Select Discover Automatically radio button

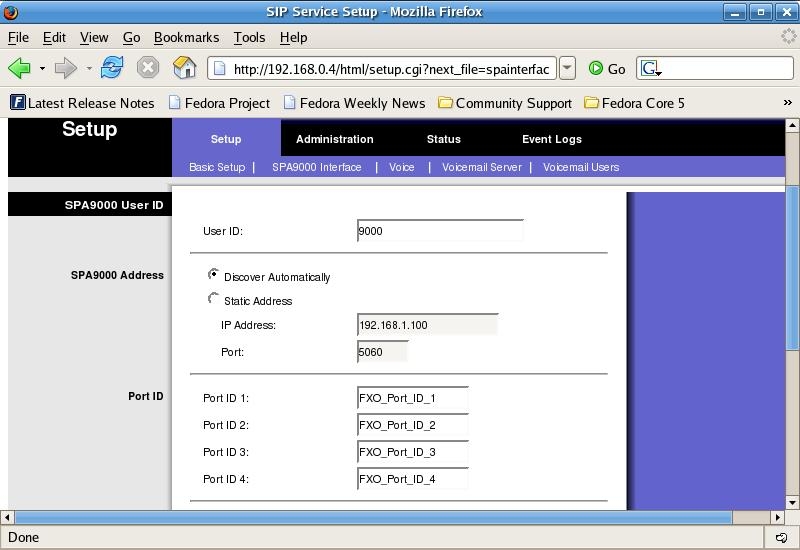[214, 274]
